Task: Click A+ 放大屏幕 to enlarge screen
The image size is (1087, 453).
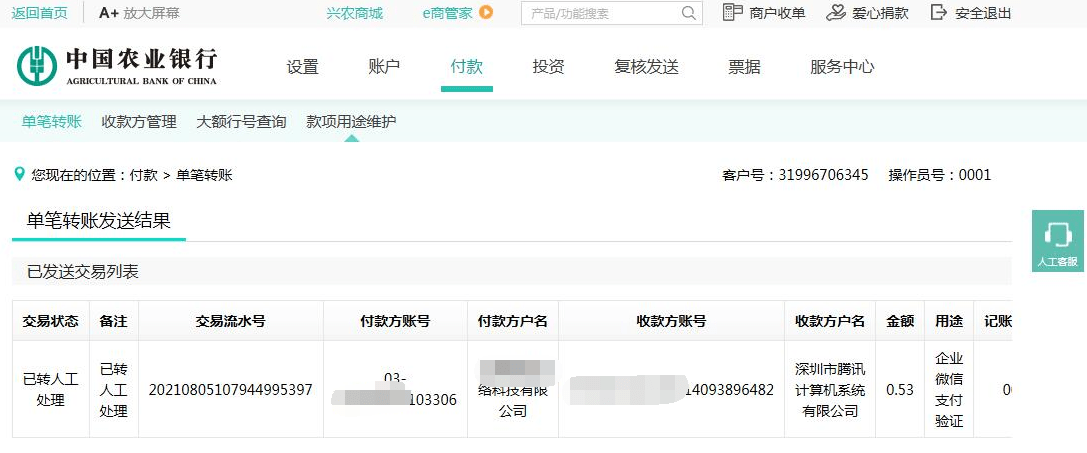Action: (139, 12)
